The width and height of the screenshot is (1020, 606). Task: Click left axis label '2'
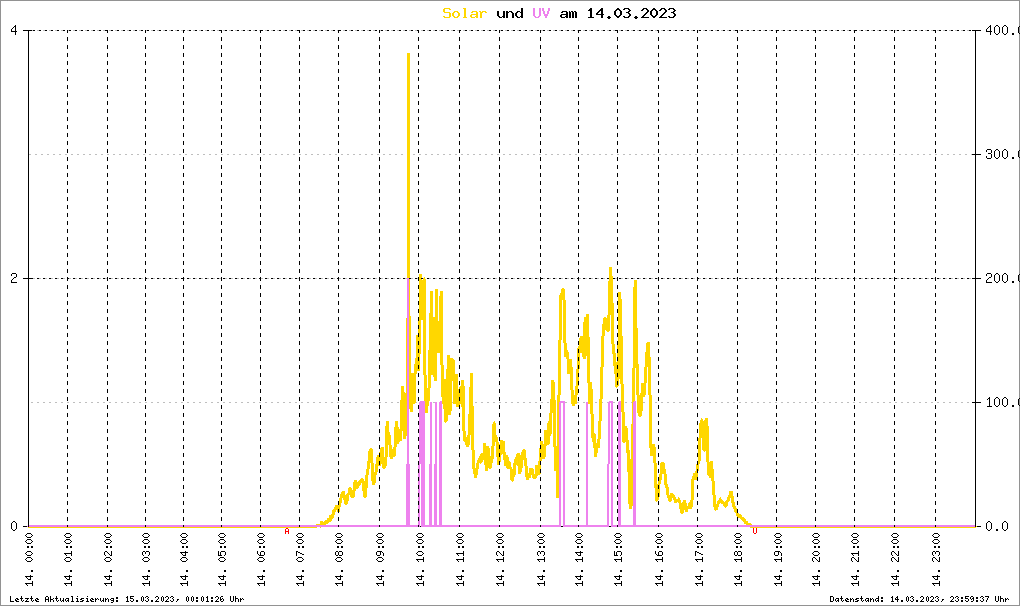point(14,278)
